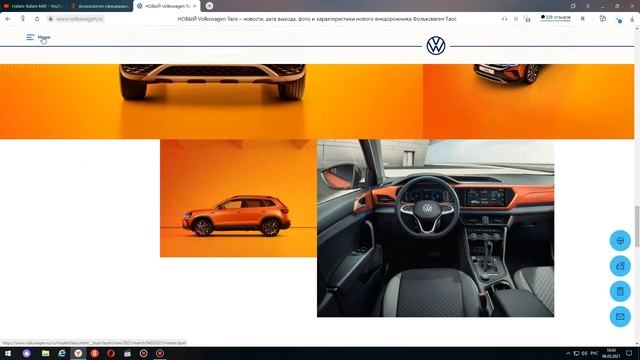
Task: Open the Opera taskbar icon
Action: pos(111,353)
